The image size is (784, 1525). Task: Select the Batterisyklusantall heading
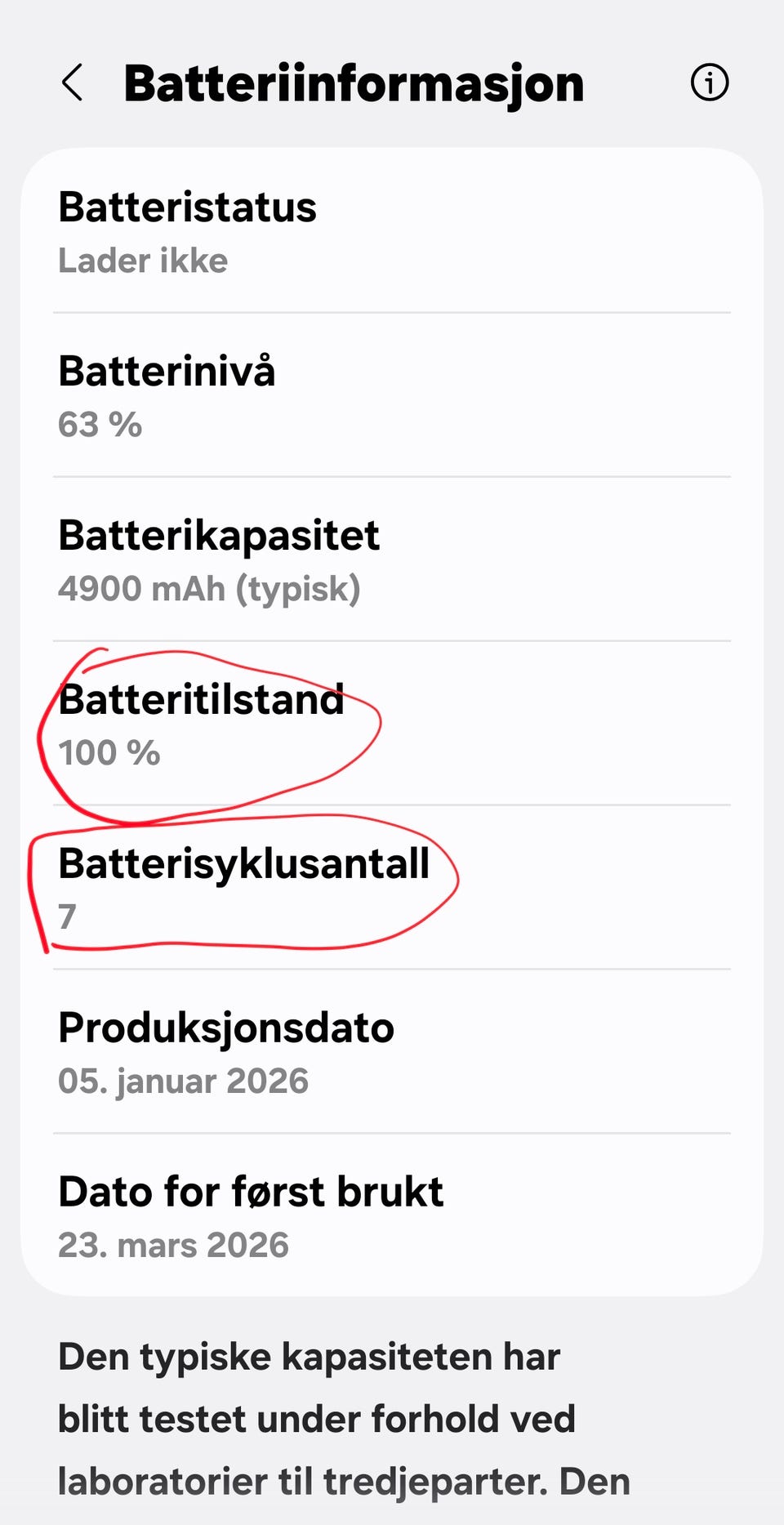(243, 863)
